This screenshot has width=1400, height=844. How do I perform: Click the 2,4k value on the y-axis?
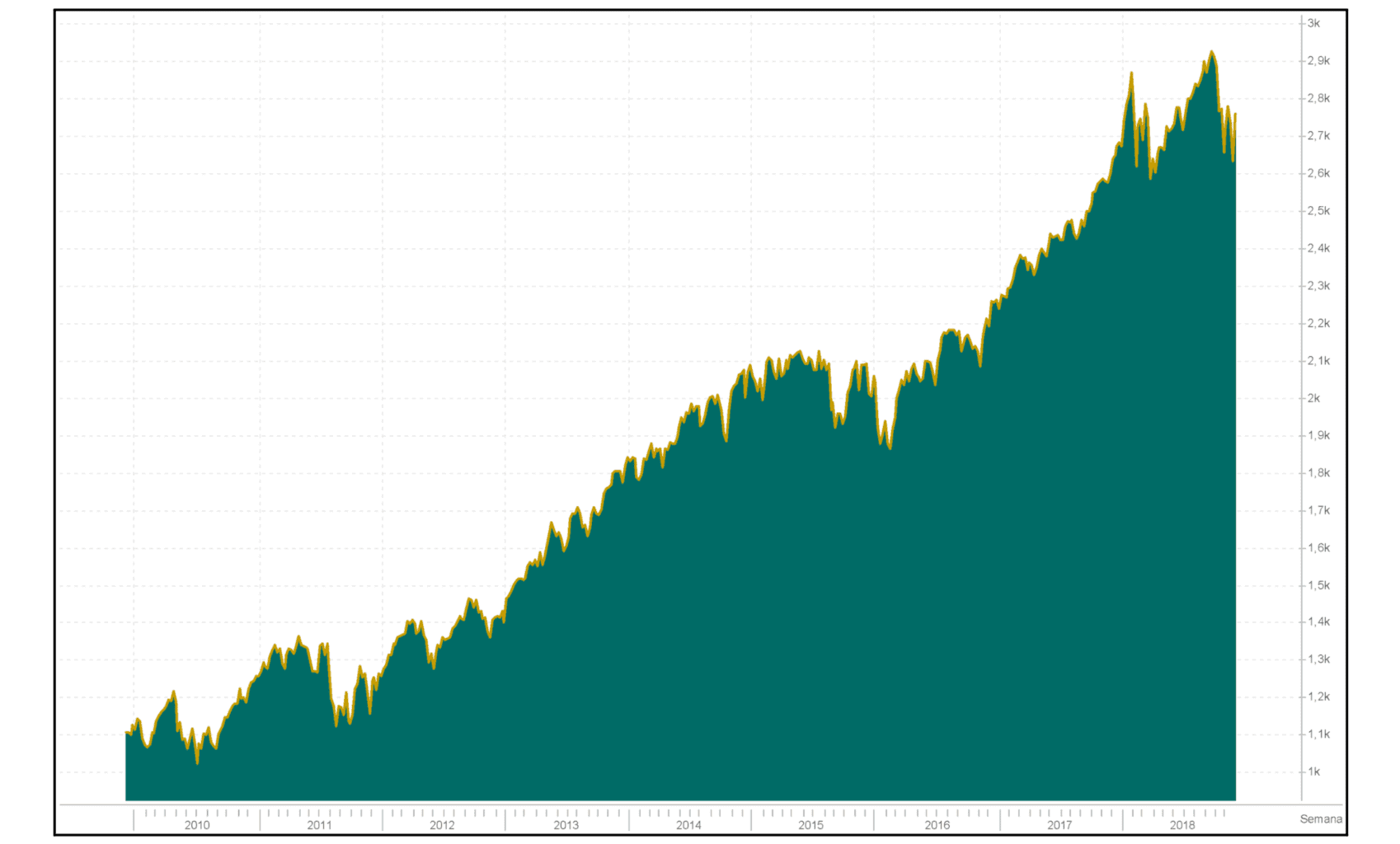[x=1319, y=248]
